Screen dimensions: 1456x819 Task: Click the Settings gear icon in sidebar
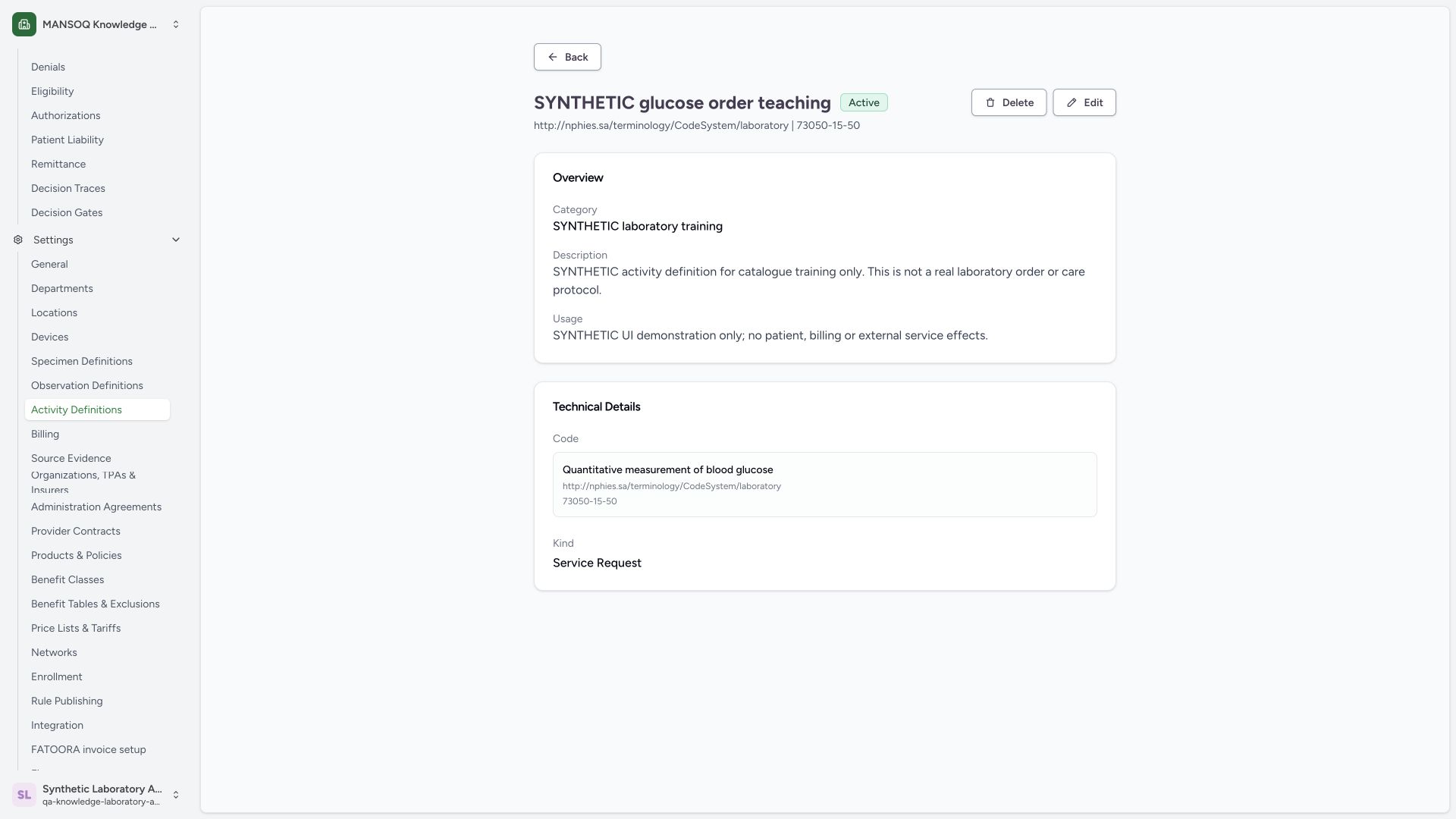[x=18, y=240]
